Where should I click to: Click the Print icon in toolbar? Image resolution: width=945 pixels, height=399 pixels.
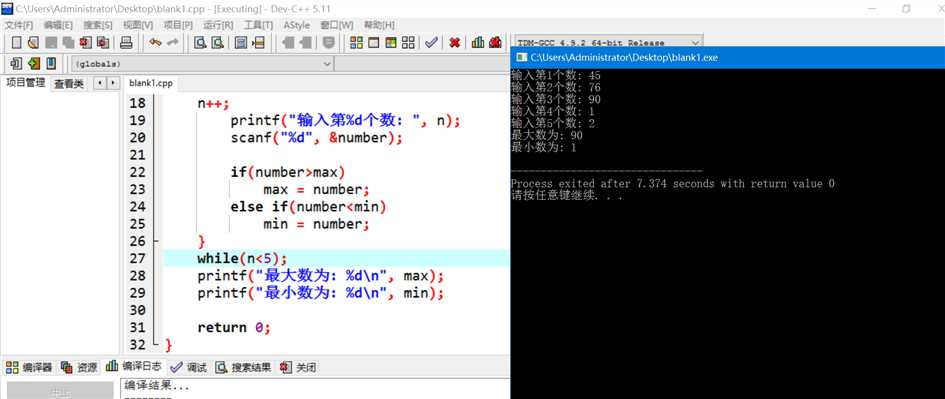pos(126,43)
